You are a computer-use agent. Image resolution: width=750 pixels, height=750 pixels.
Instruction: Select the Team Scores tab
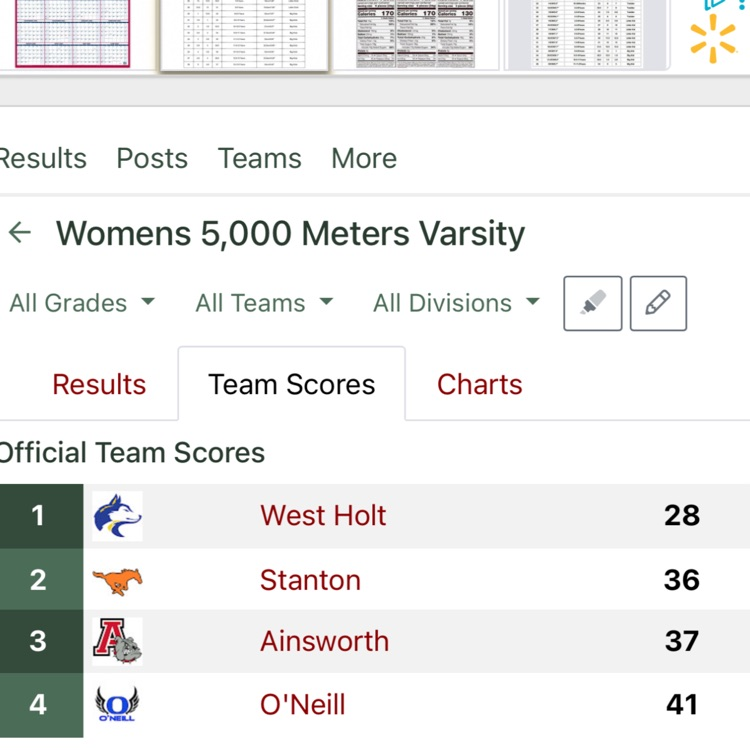click(291, 385)
